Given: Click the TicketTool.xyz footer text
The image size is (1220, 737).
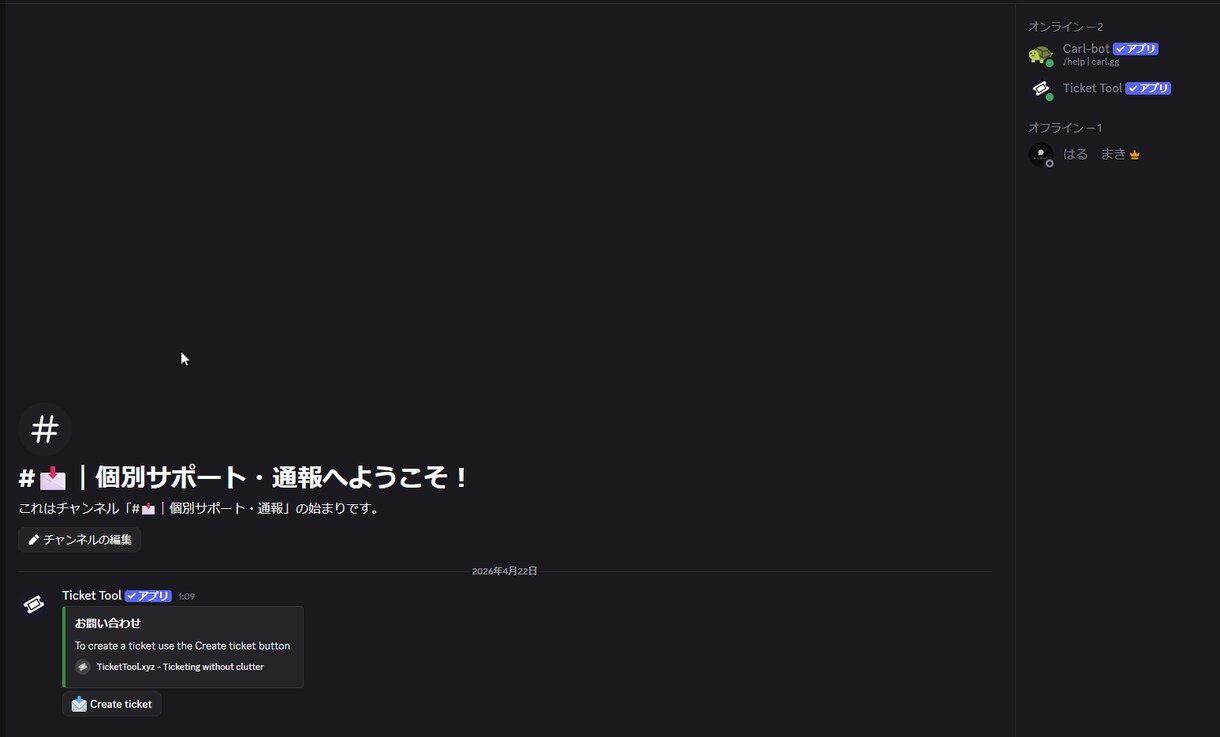Looking at the screenshot, I should pyautogui.click(x=180, y=667).
